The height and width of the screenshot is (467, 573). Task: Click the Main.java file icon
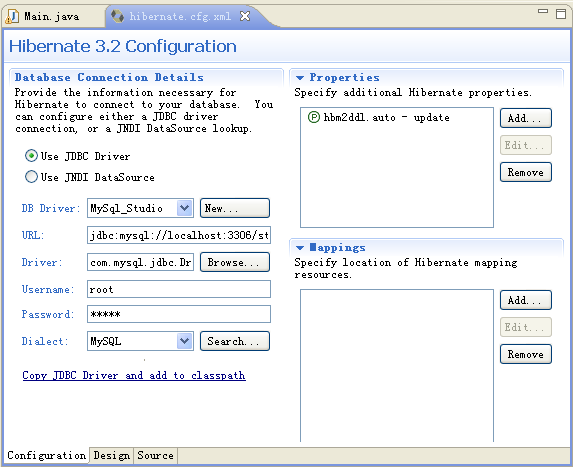click(x=12, y=16)
